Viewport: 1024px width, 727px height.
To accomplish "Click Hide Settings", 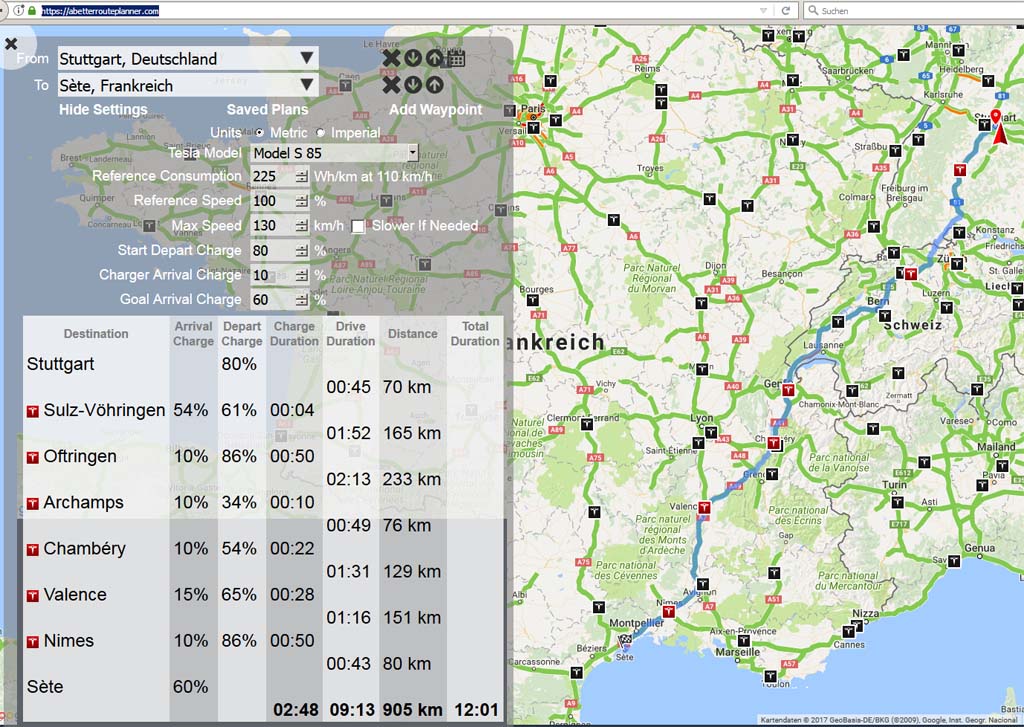I will 103,110.
